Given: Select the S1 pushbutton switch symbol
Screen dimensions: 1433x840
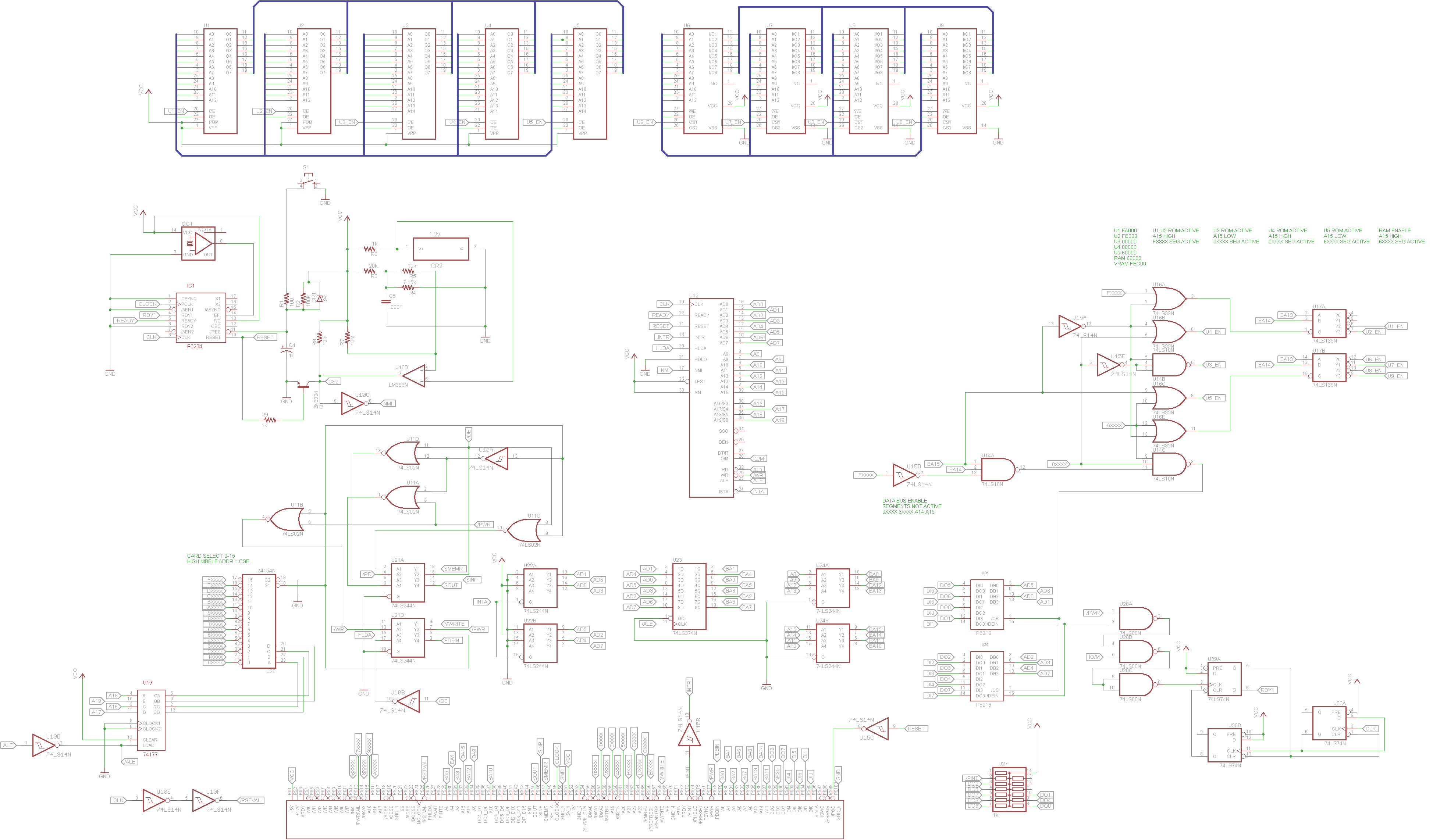Looking at the screenshot, I should (309, 181).
